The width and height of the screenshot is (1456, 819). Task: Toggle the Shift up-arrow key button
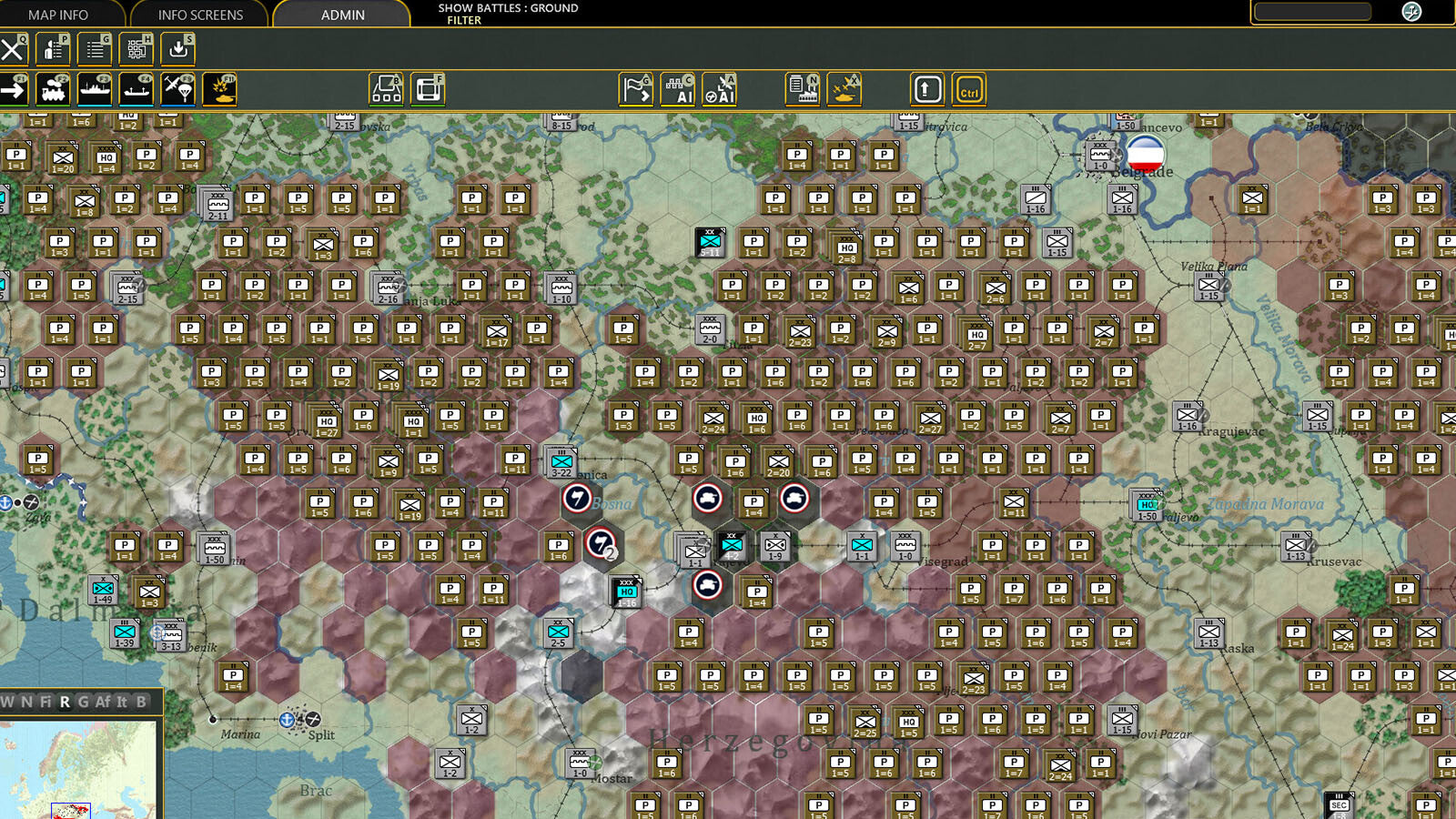(x=926, y=89)
